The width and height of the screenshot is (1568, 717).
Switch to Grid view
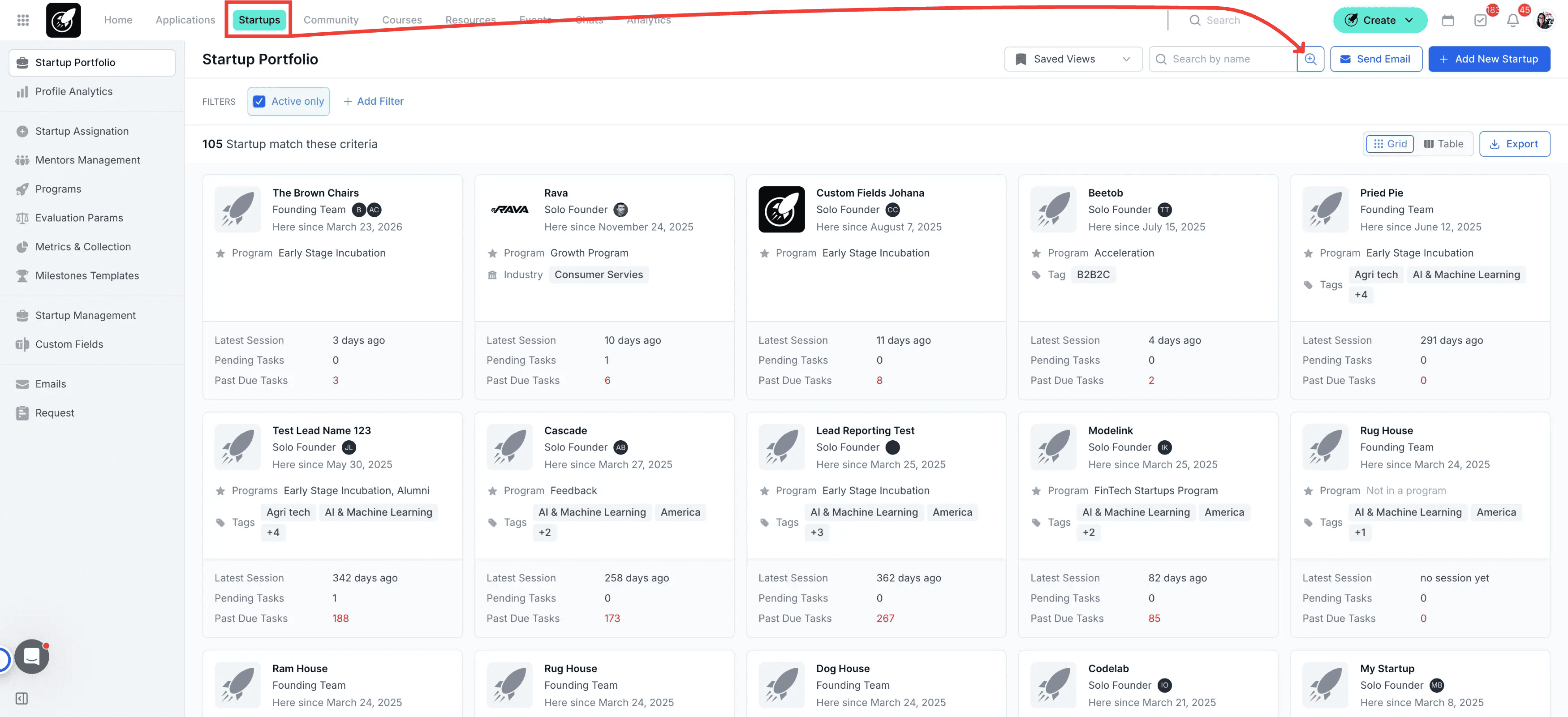pyautogui.click(x=1390, y=144)
